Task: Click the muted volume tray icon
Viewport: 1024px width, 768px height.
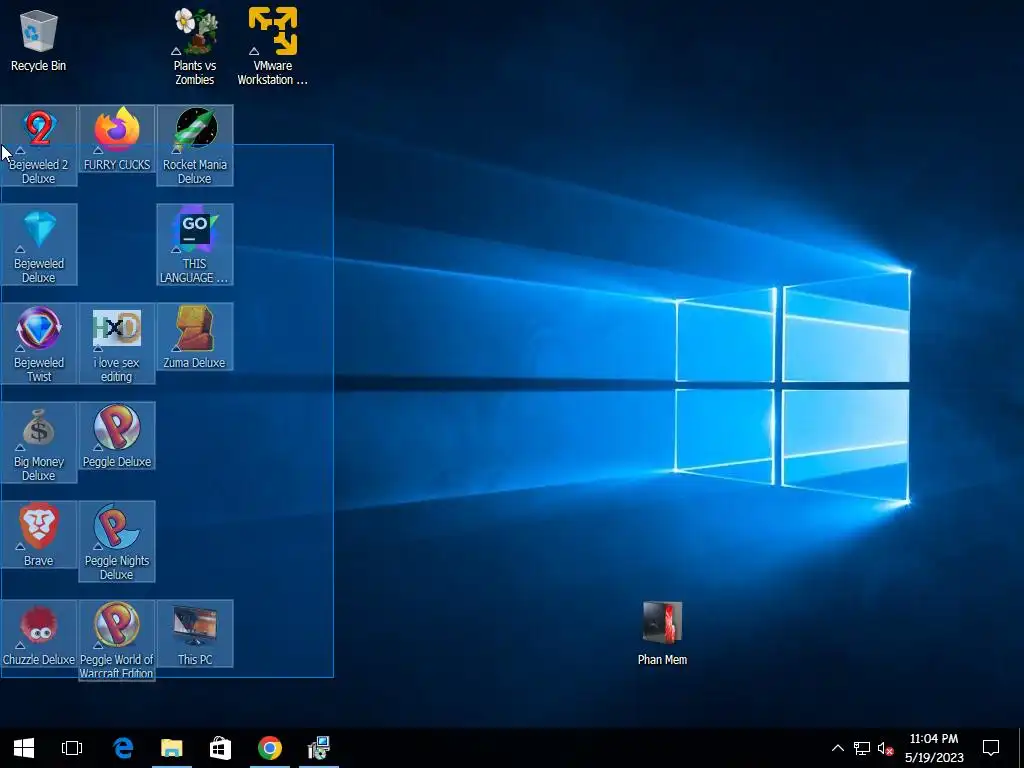Action: (886, 748)
